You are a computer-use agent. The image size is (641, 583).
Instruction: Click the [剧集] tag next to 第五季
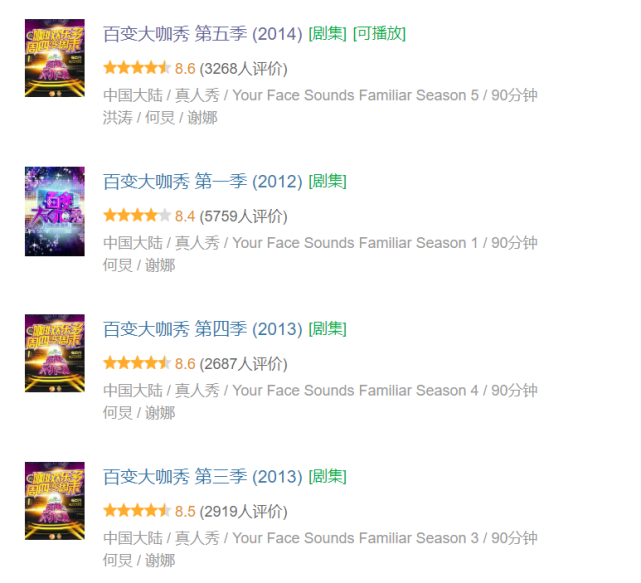[x=327, y=34]
